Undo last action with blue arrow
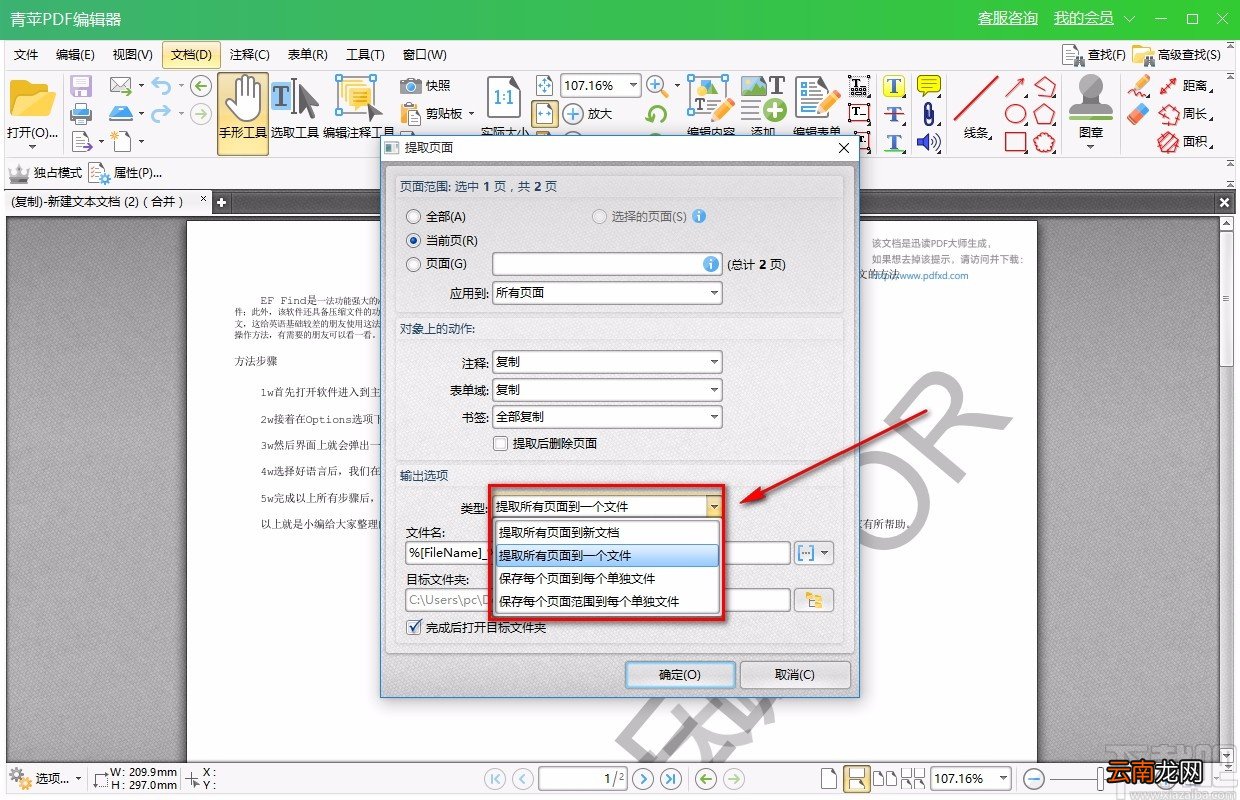Image resolution: width=1240 pixels, height=800 pixels. coord(161,86)
